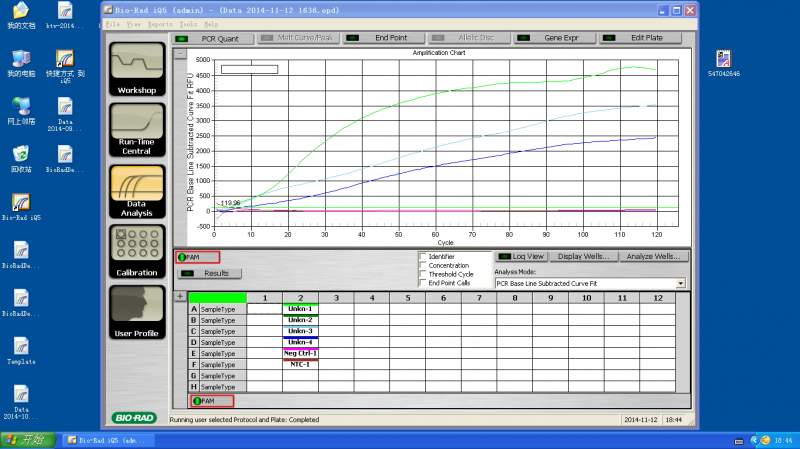800x449 pixels.
Task: Select plate row header H
Action: pos(193,387)
